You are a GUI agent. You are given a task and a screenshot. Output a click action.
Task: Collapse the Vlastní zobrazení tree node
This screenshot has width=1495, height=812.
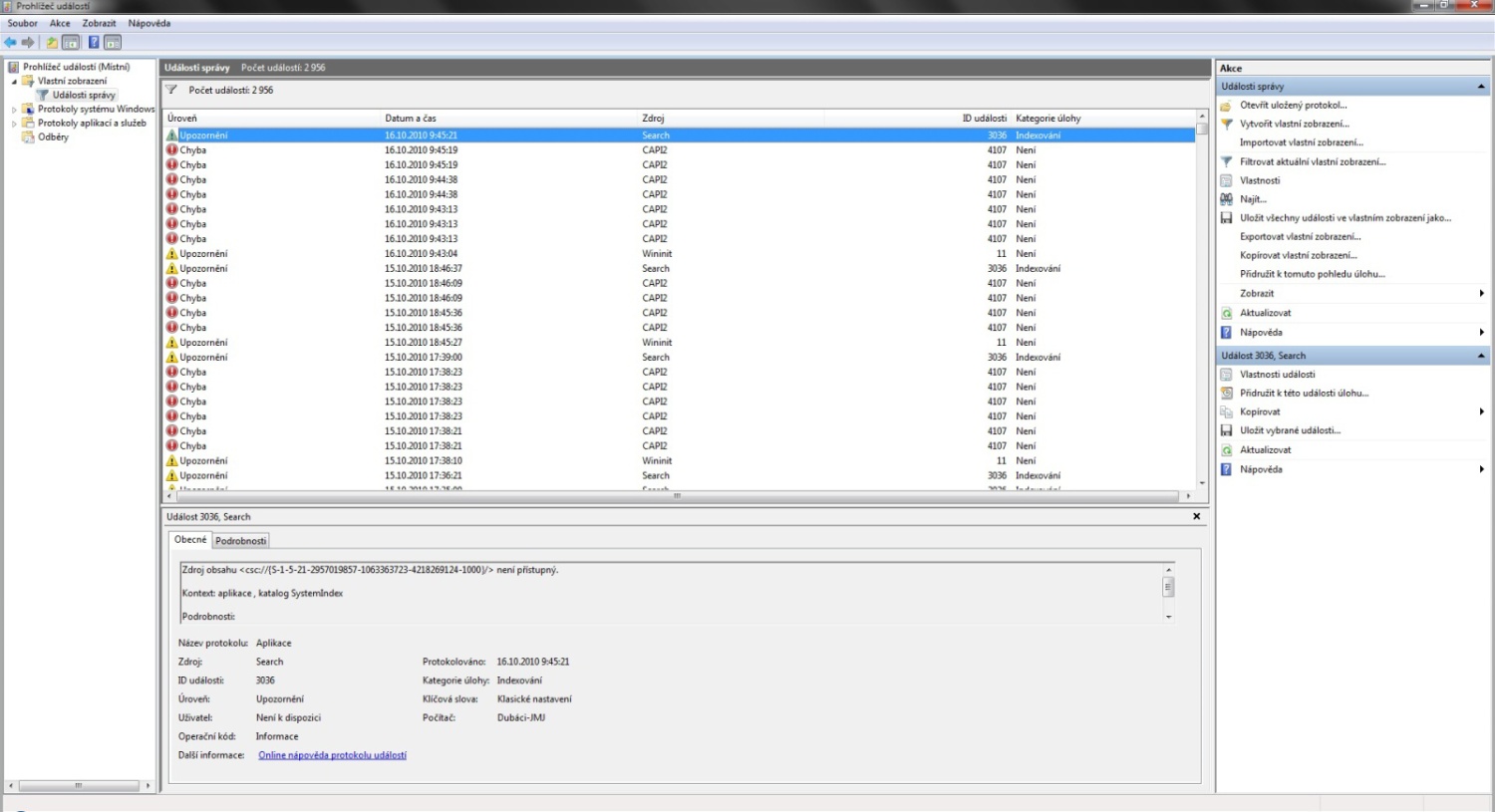[14, 82]
